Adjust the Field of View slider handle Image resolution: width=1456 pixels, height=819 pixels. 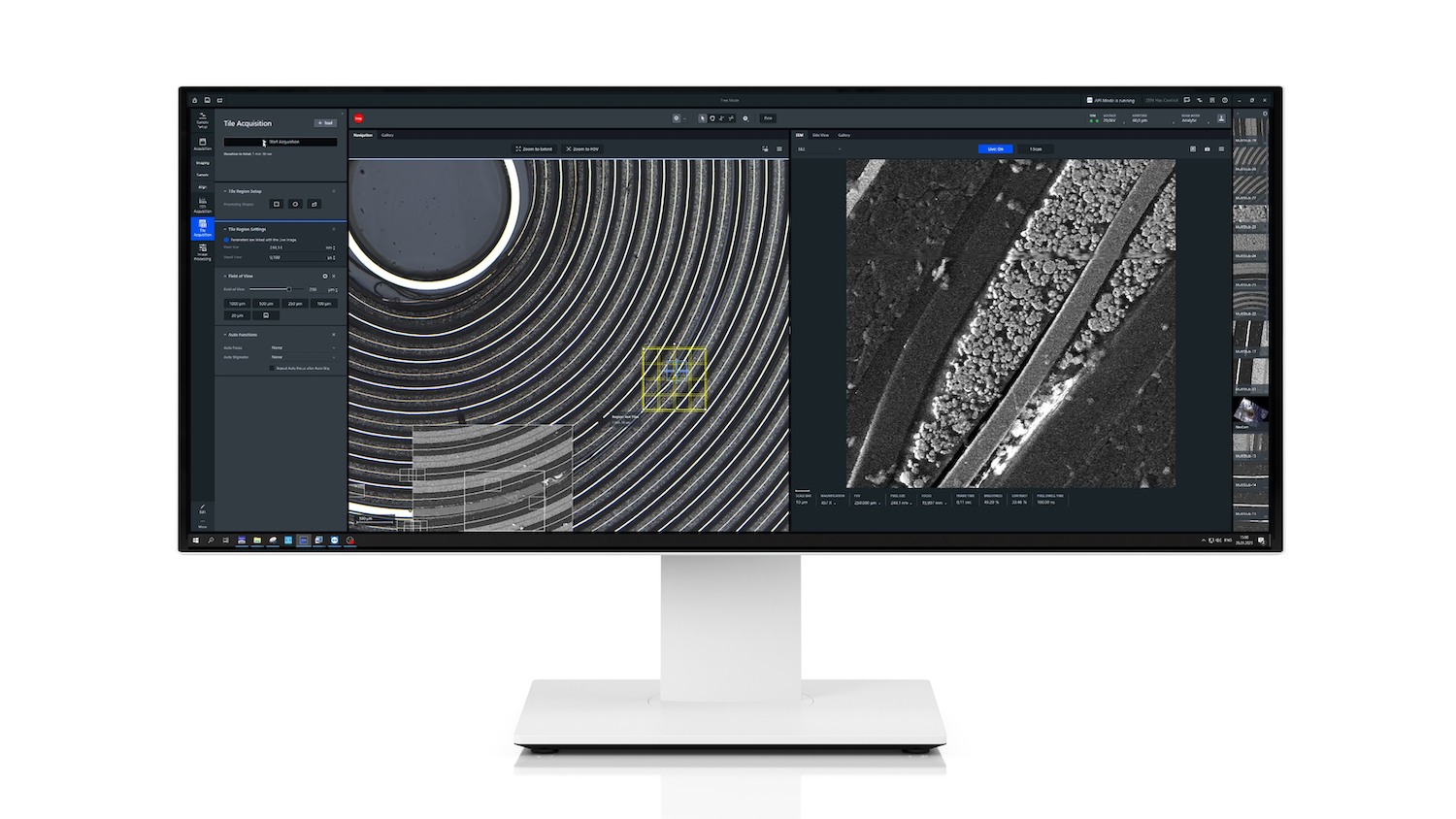click(289, 289)
